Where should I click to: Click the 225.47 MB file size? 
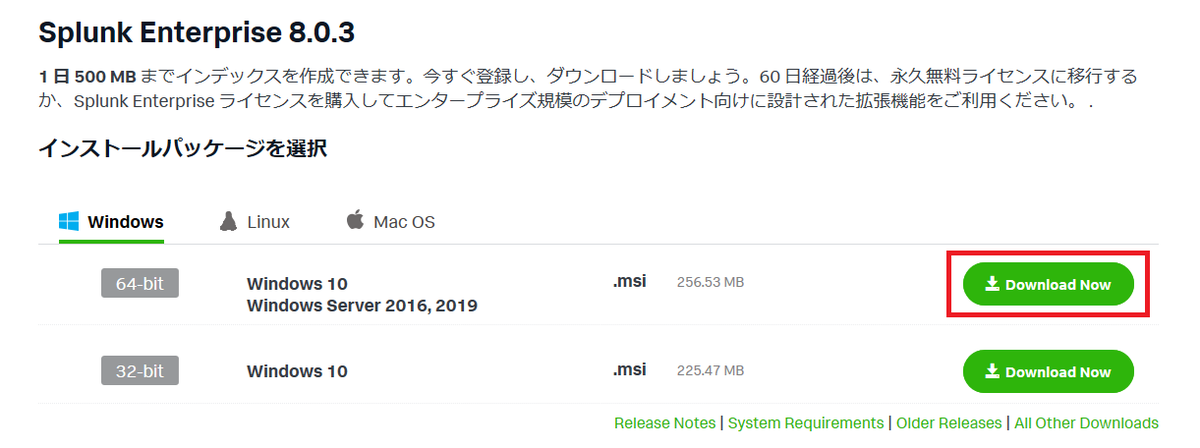tap(710, 370)
